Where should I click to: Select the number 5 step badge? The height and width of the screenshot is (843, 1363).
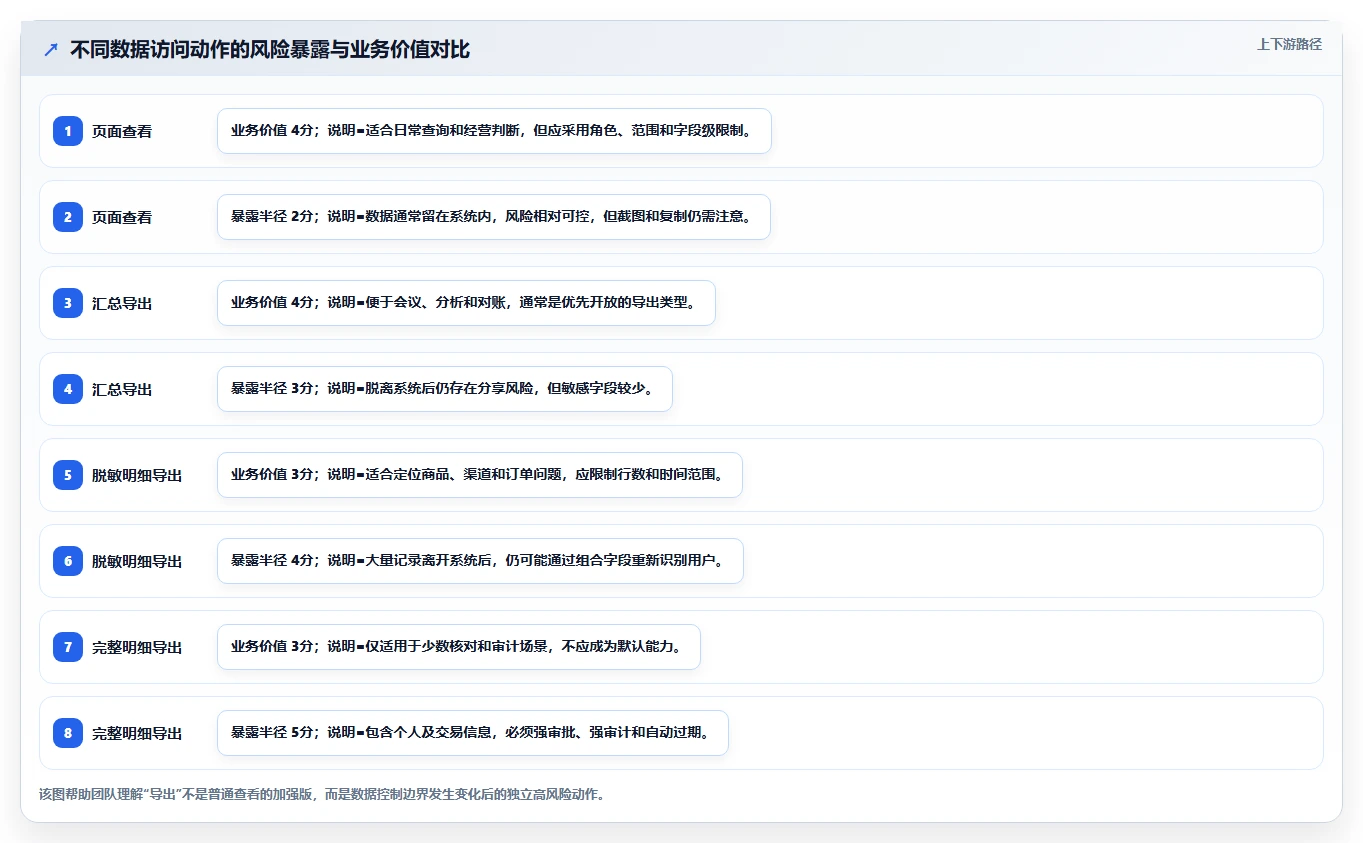(x=68, y=475)
